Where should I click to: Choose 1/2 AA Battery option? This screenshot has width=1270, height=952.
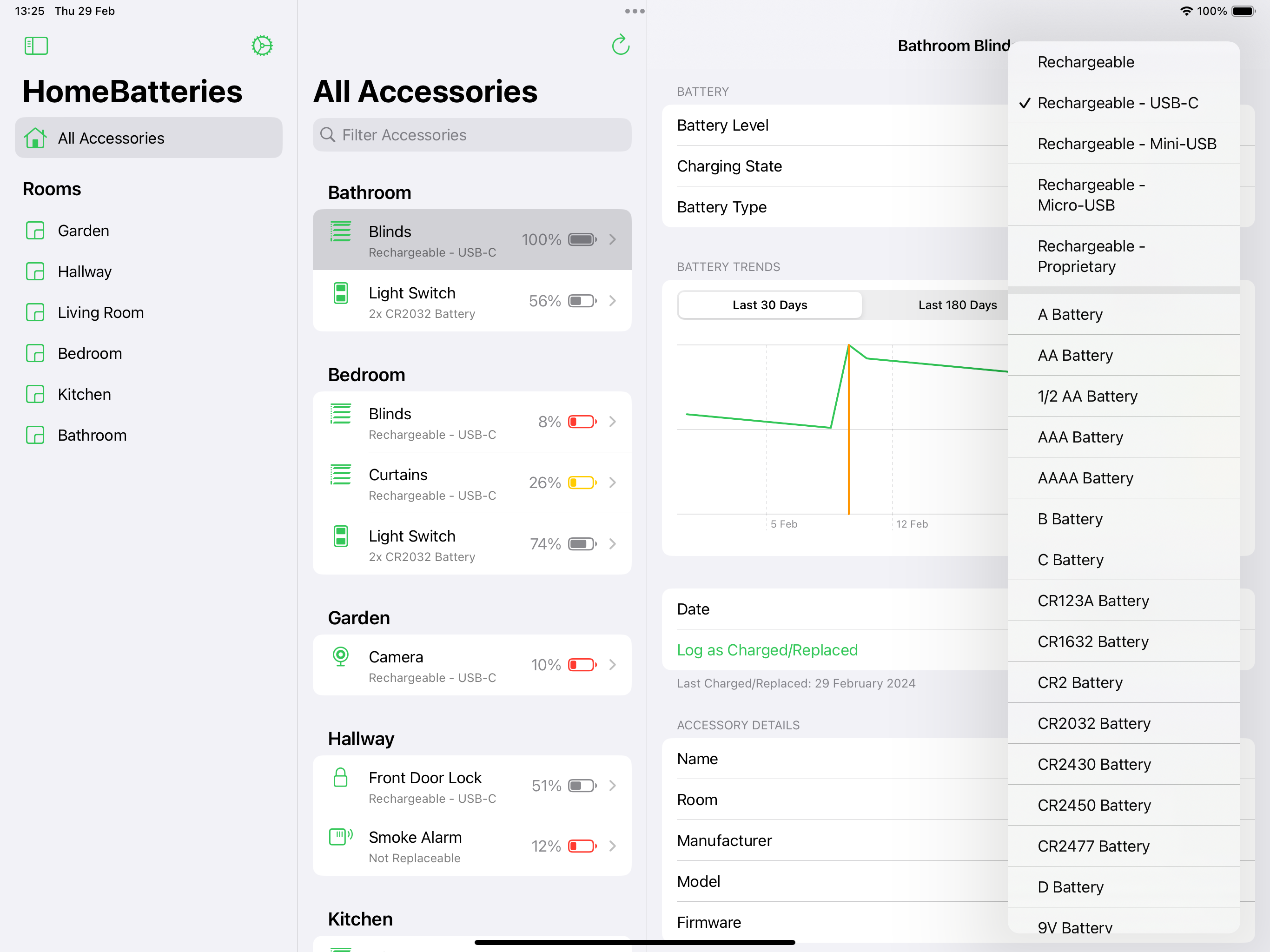[1124, 396]
